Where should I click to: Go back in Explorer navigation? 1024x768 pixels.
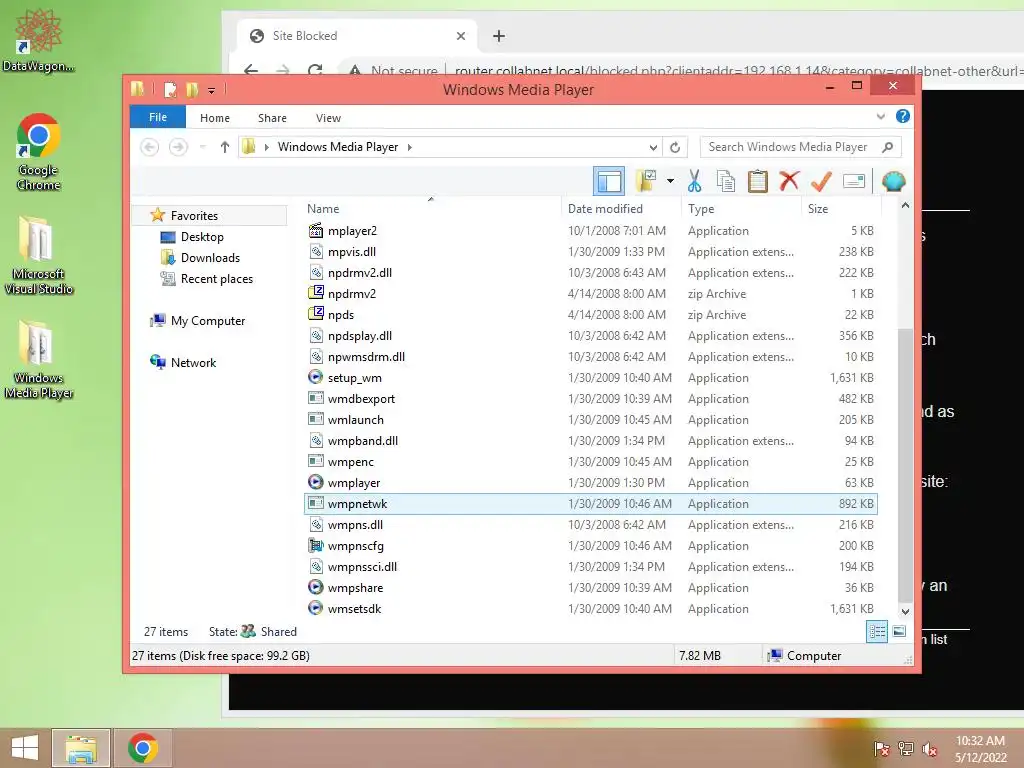tap(150, 147)
